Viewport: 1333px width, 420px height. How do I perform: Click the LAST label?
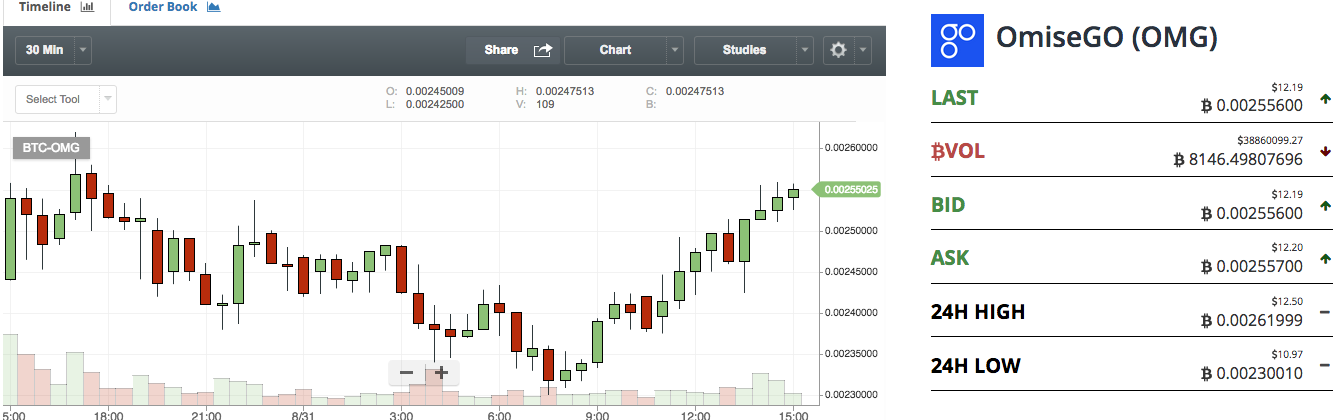[x=954, y=98]
